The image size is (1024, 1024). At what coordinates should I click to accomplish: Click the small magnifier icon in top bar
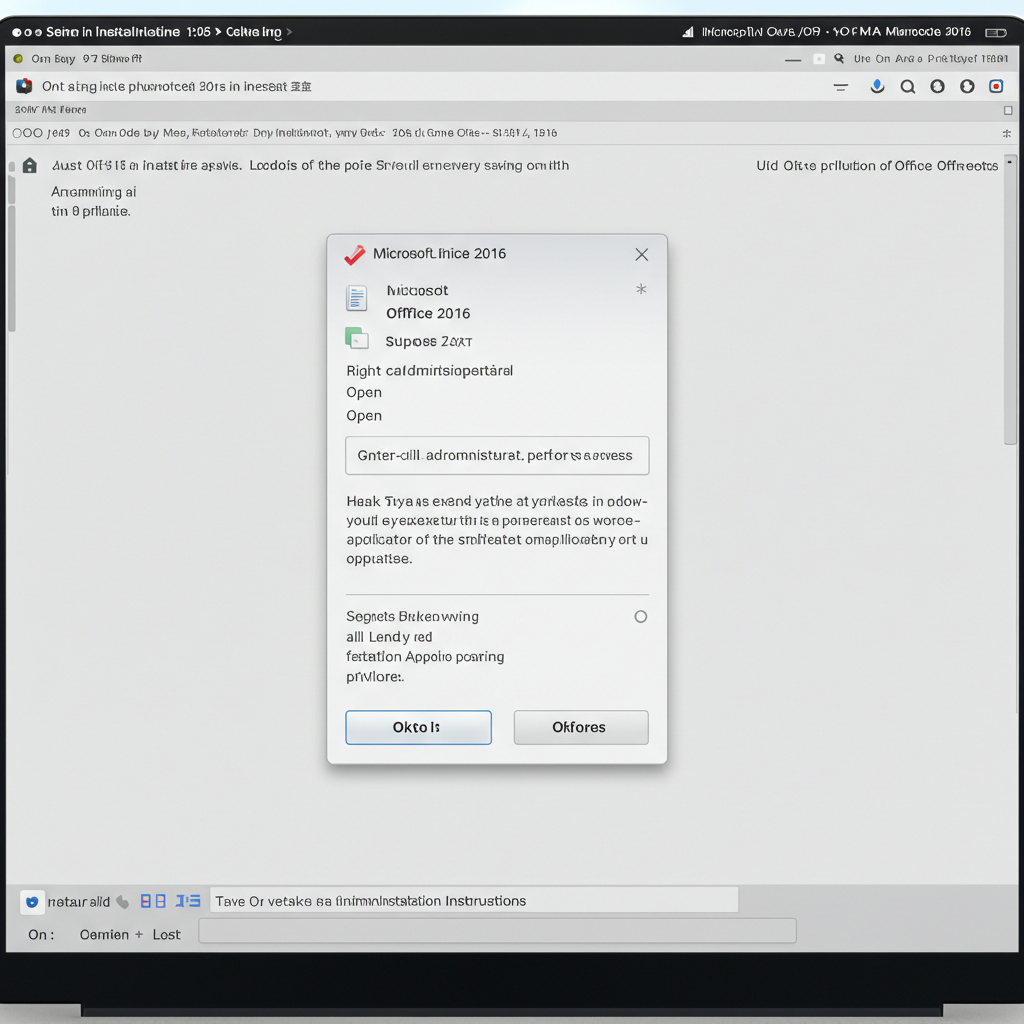pos(839,58)
